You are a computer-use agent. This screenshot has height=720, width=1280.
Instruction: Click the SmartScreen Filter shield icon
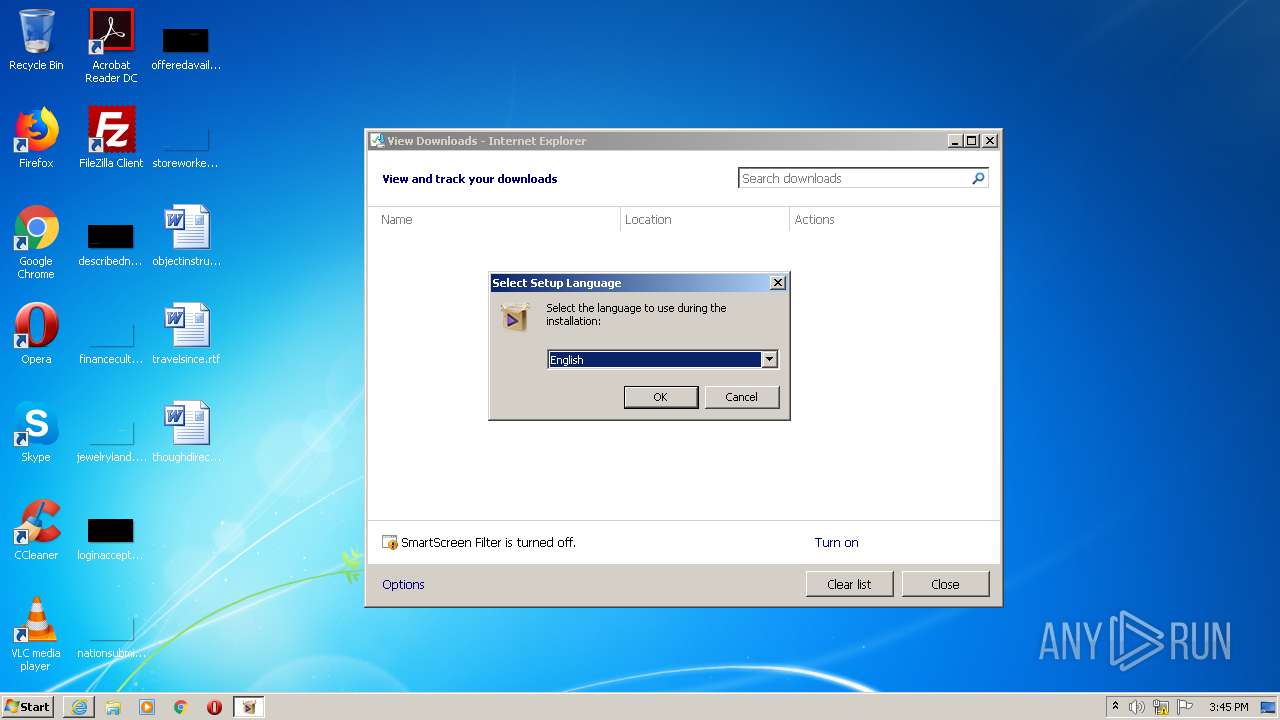point(390,543)
